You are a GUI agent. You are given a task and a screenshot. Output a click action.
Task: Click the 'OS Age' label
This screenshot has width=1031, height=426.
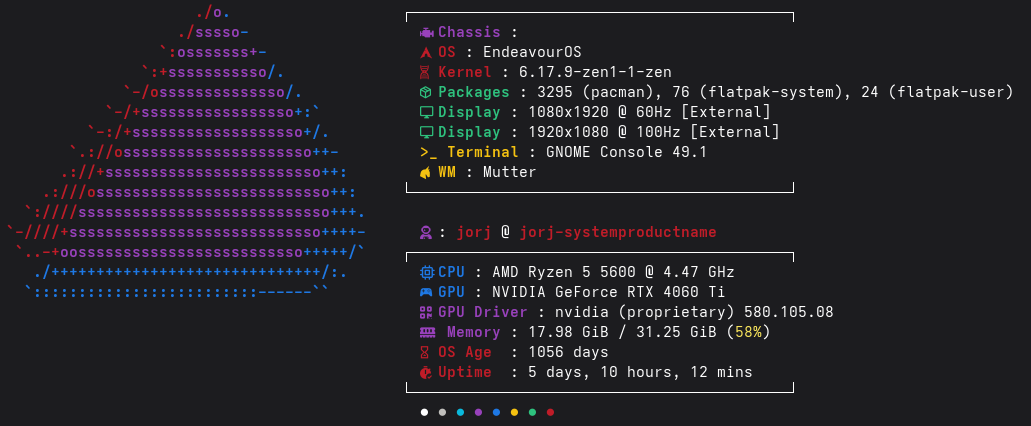tap(465, 352)
